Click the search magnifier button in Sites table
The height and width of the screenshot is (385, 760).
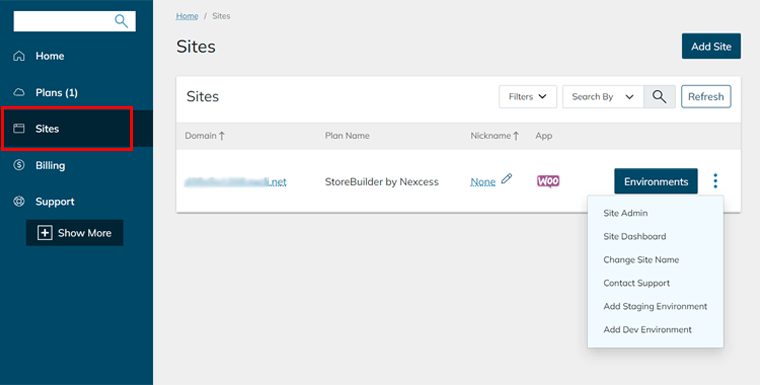point(659,96)
